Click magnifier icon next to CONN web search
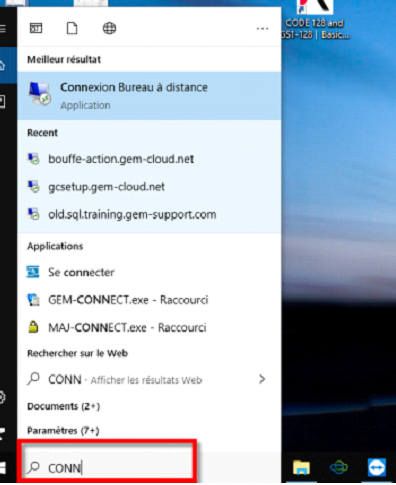 click(x=33, y=379)
